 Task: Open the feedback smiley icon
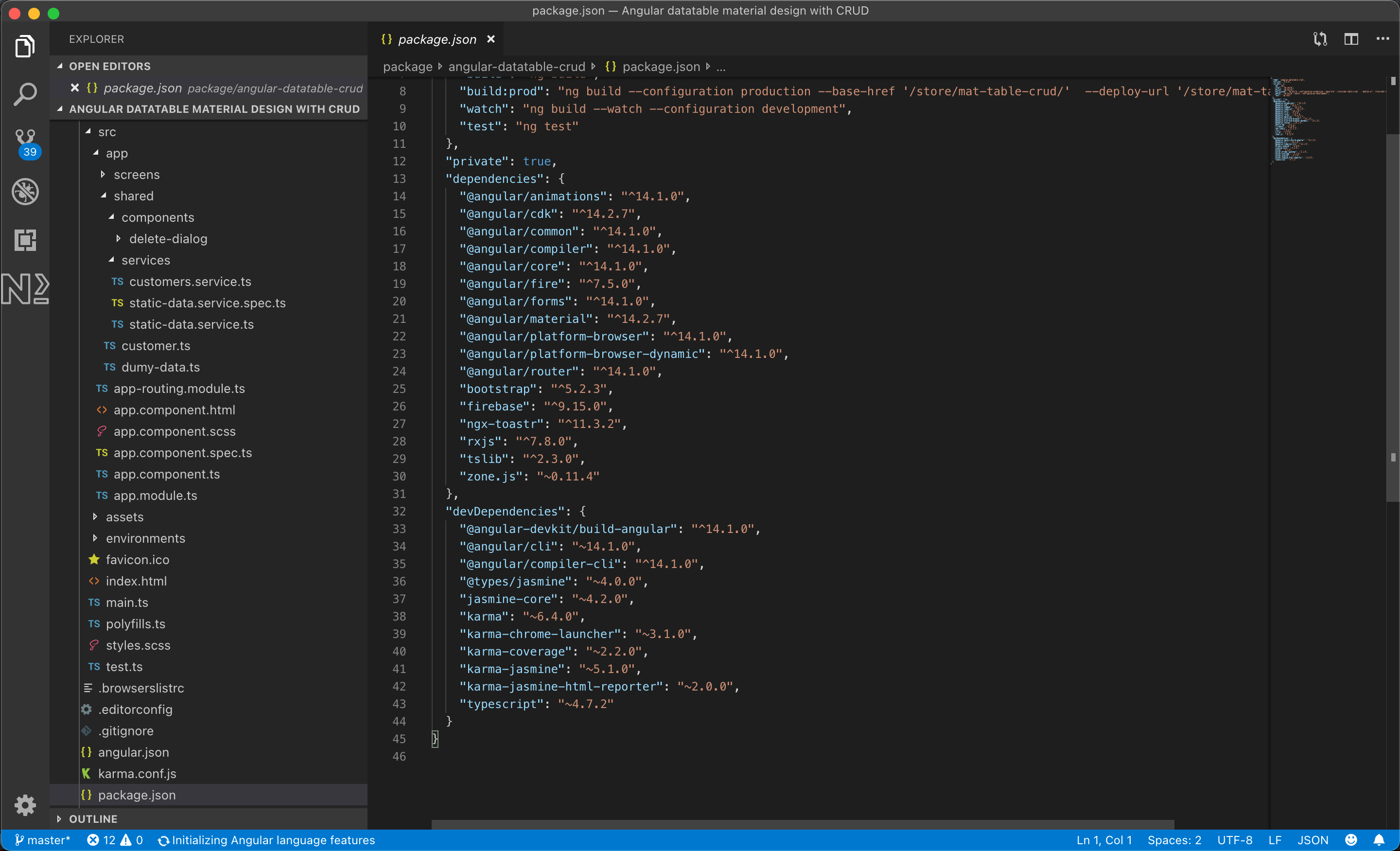pyautogui.click(x=1351, y=840)
